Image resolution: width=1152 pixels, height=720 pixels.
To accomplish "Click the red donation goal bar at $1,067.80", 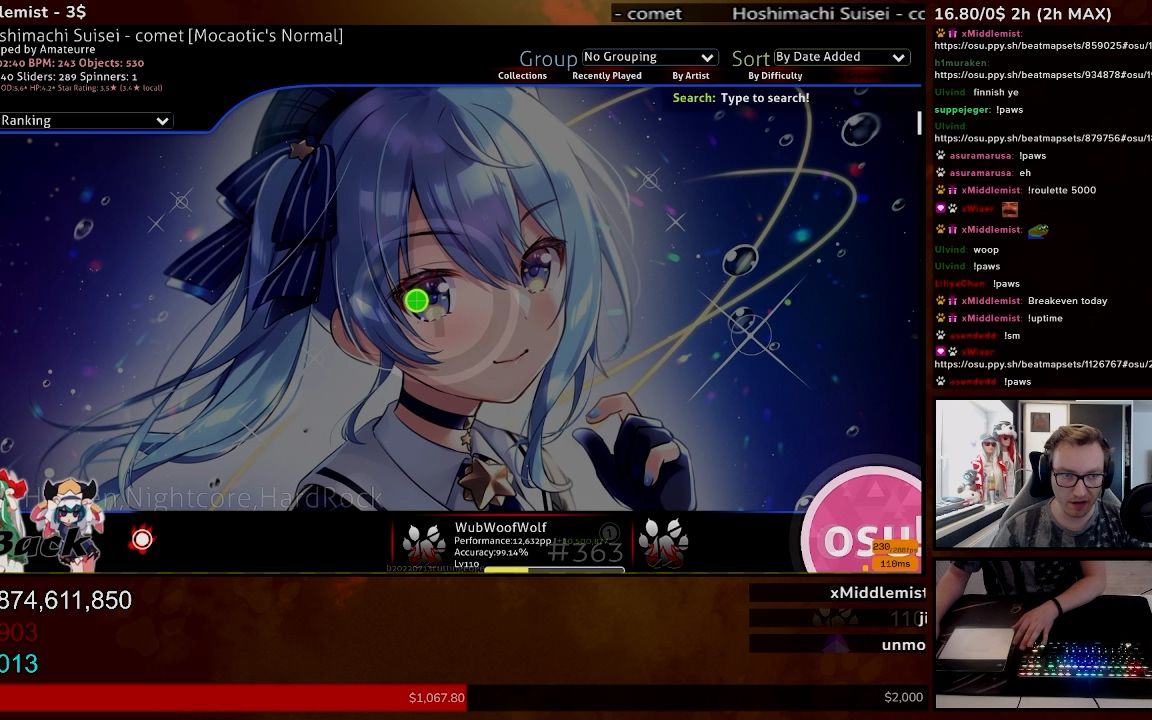I will click(x=233, y=697).
